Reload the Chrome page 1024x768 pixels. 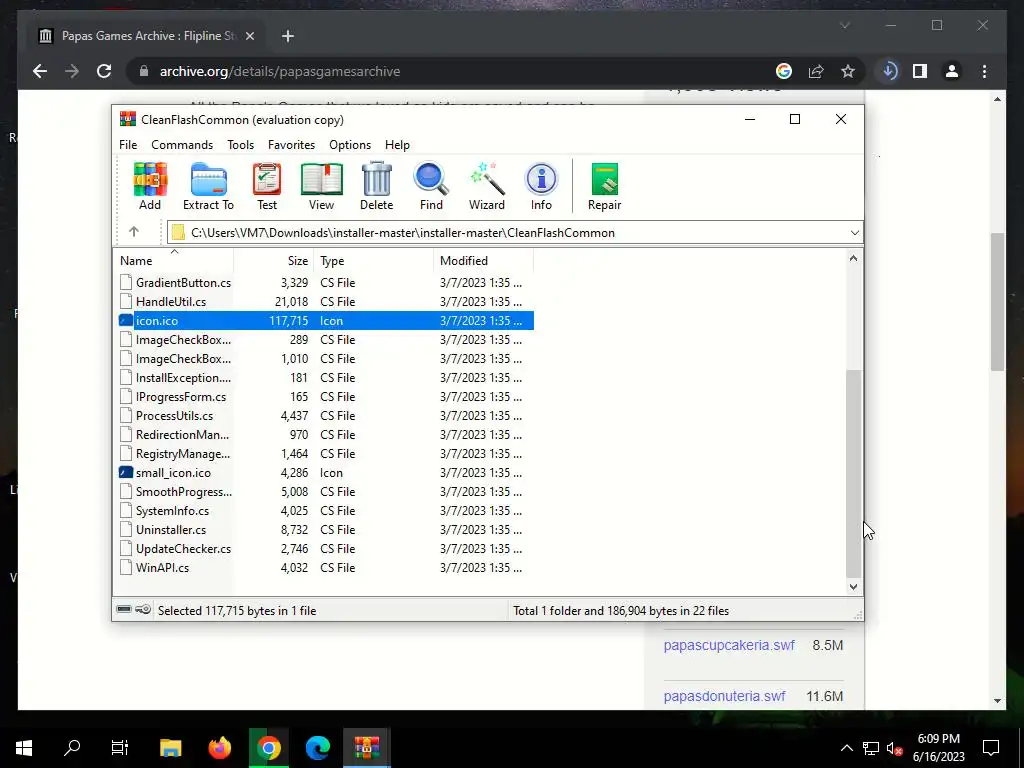[x=104, y=71]
